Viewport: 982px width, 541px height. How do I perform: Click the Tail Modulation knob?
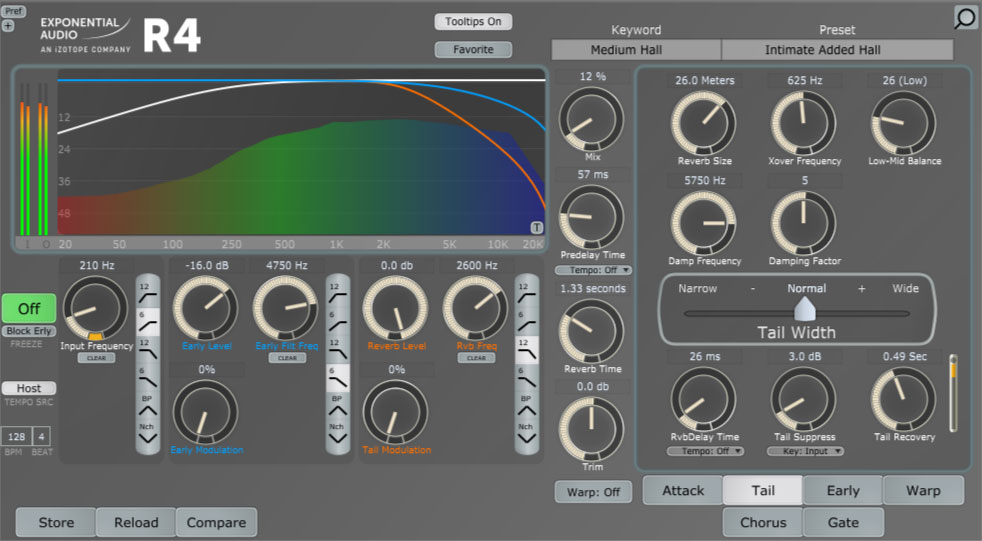pyautogui.click(x=395, y=413)
